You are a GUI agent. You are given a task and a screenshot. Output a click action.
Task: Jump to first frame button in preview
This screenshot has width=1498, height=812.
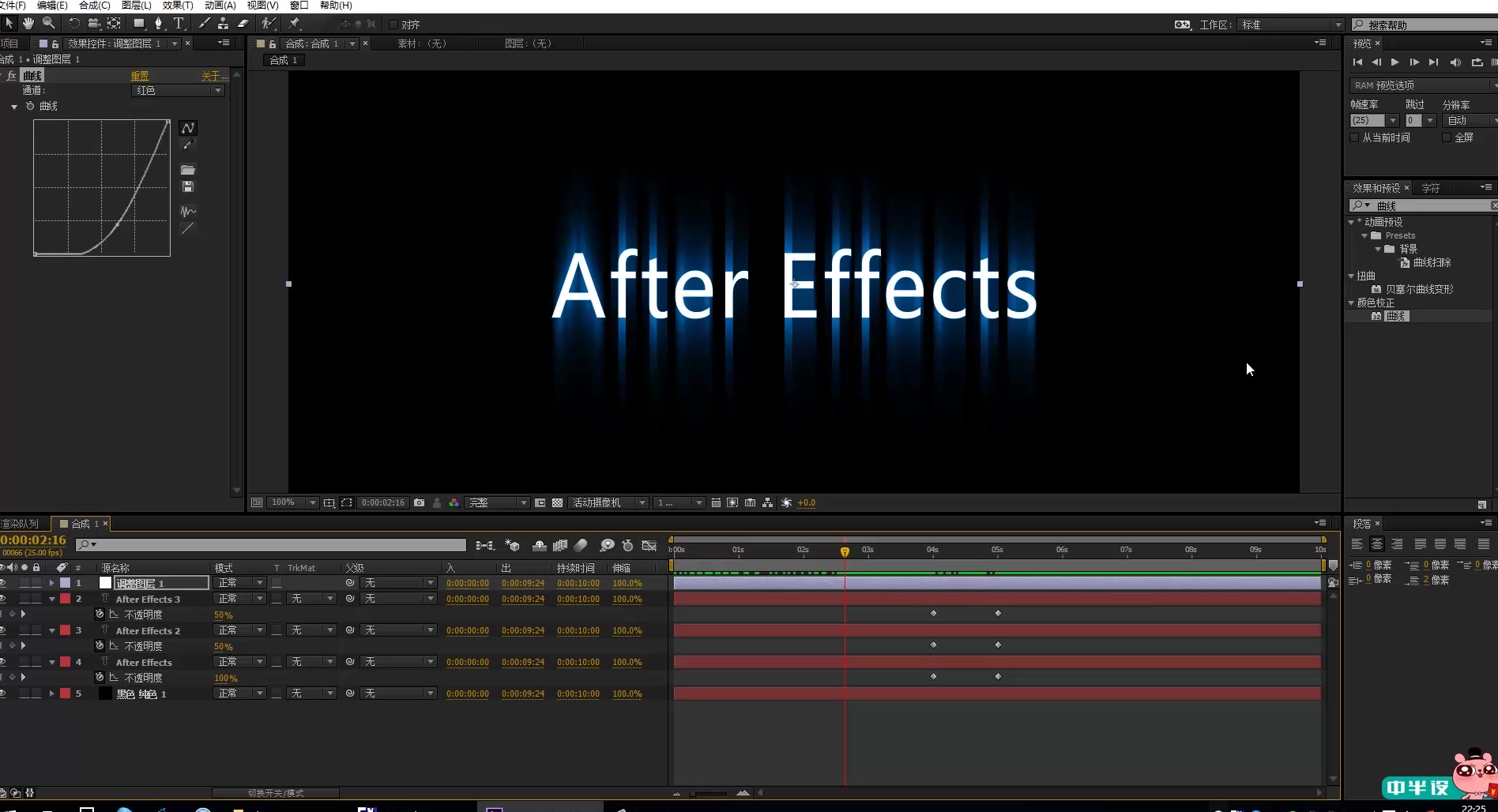click(x=1357, y=62)
